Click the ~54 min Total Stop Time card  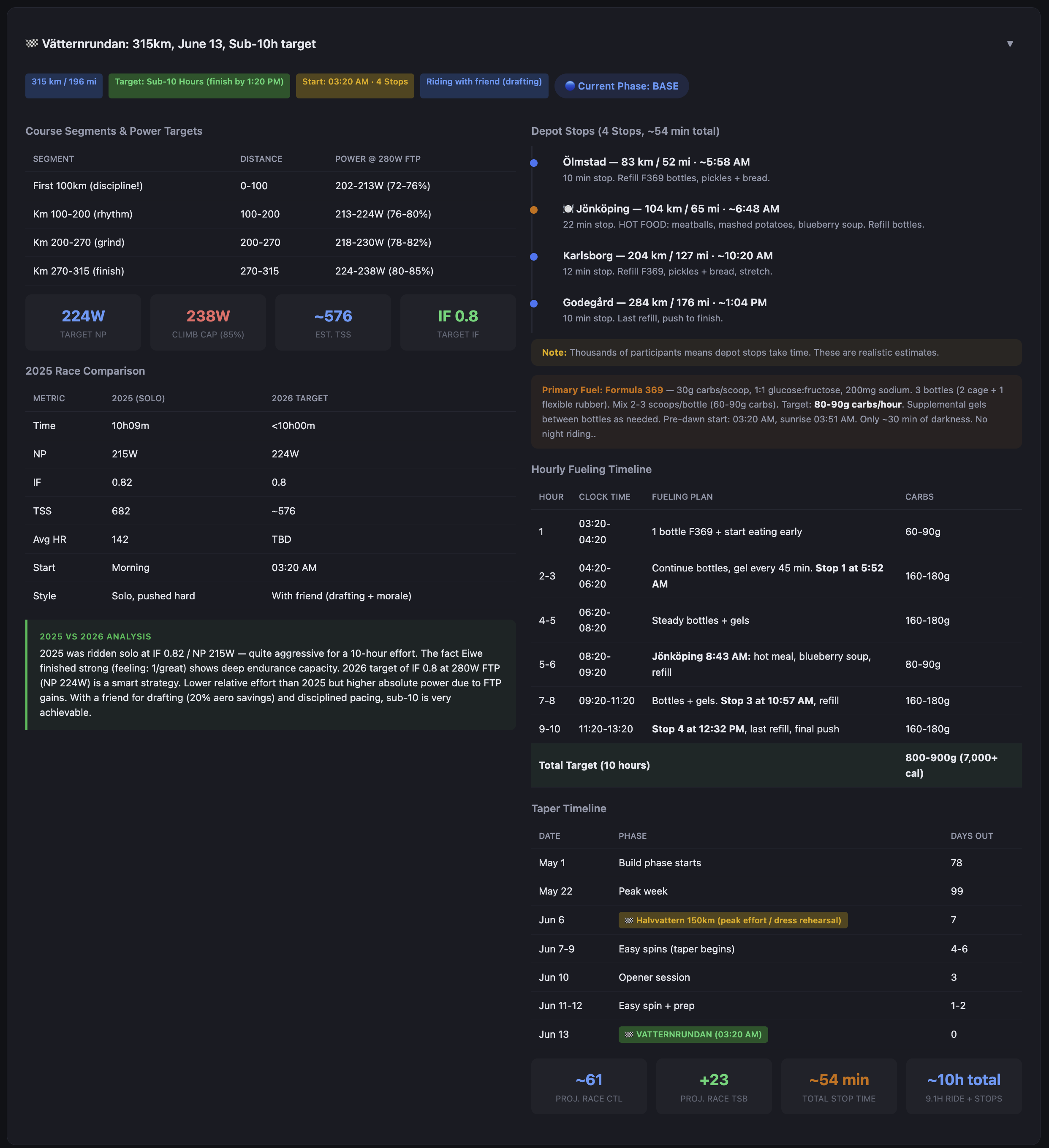[x=838, y=1086]
